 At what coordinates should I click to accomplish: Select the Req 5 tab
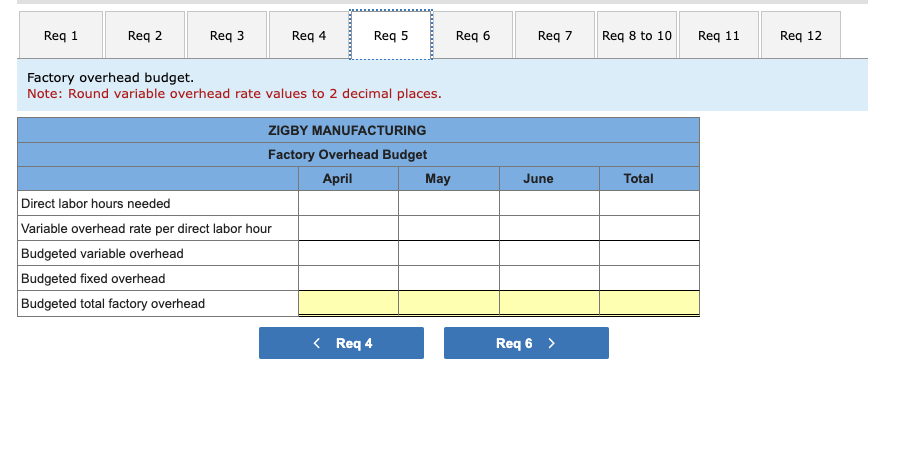(391, 35)
